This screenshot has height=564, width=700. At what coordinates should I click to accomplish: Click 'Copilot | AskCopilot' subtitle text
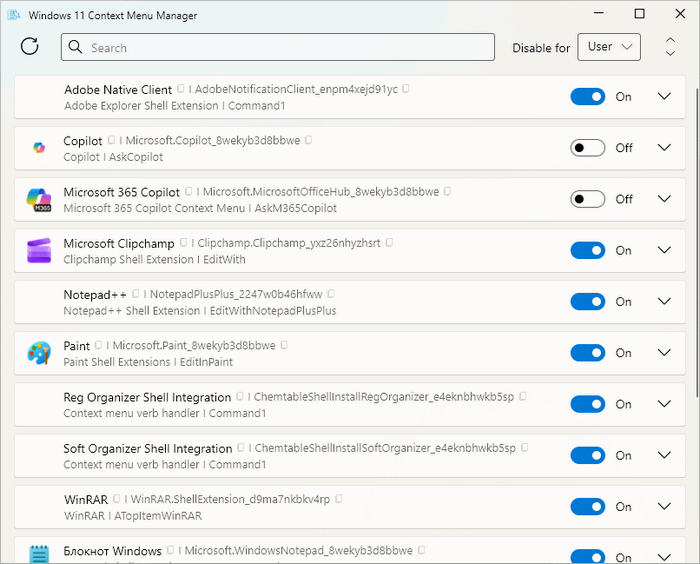pyautogui.click(x=113, y=157)
